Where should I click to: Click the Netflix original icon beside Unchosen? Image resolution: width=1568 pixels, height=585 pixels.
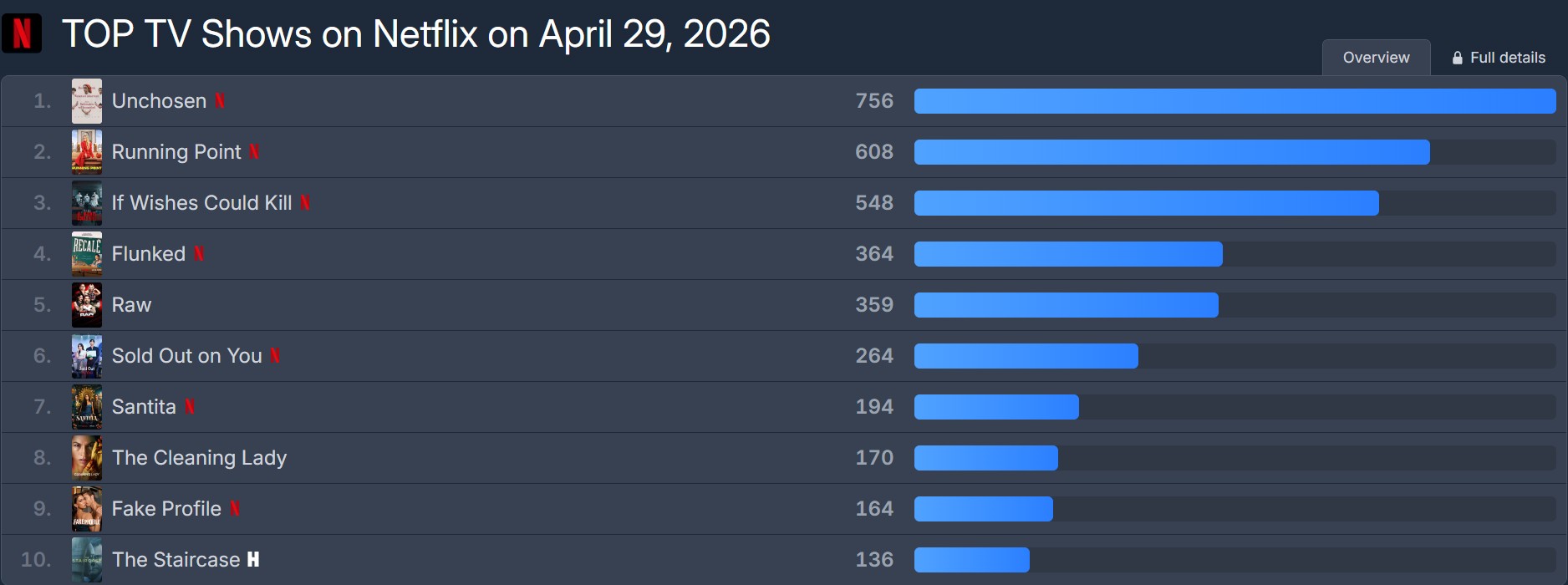[x=220, y=101]
